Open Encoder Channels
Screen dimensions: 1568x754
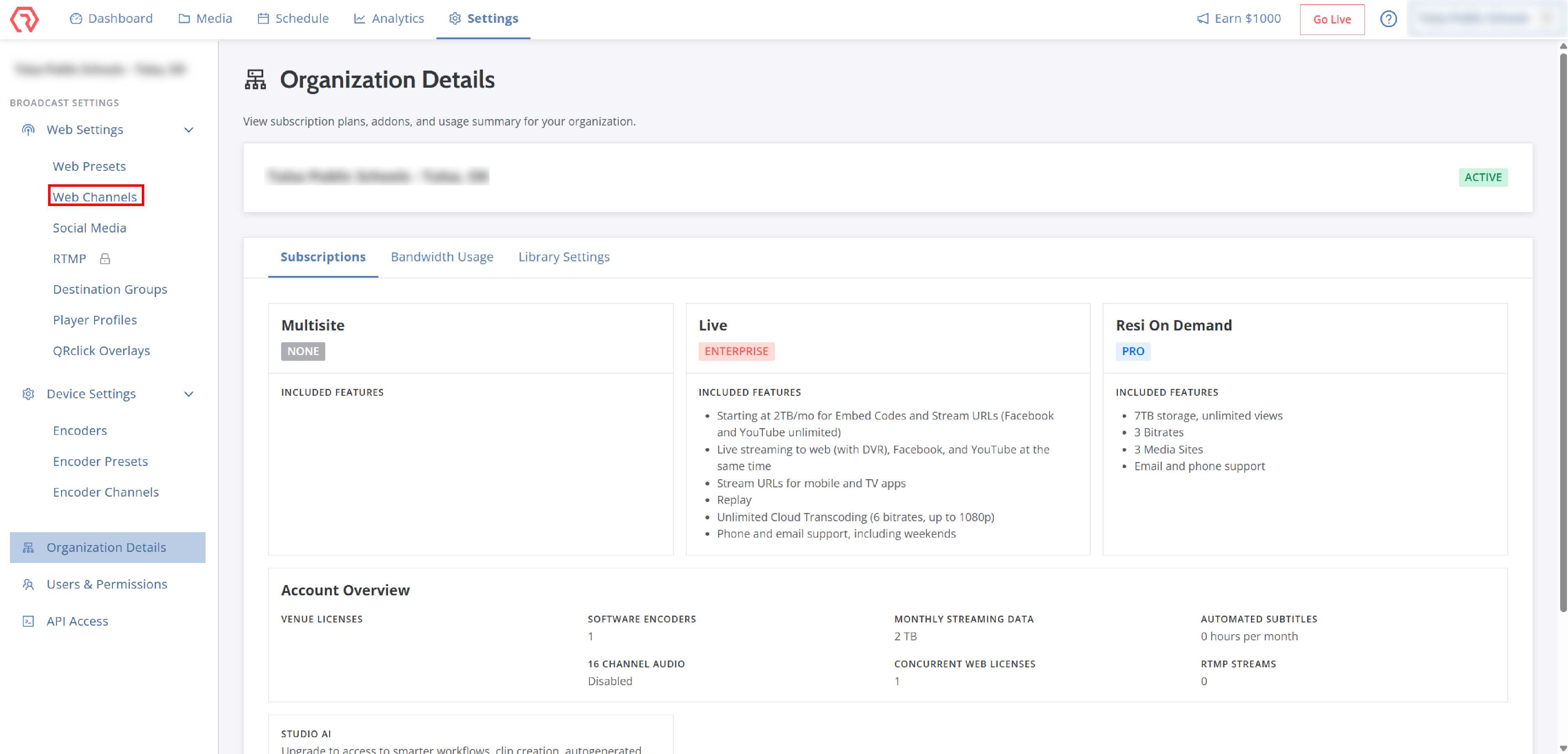tap(106, 492)
